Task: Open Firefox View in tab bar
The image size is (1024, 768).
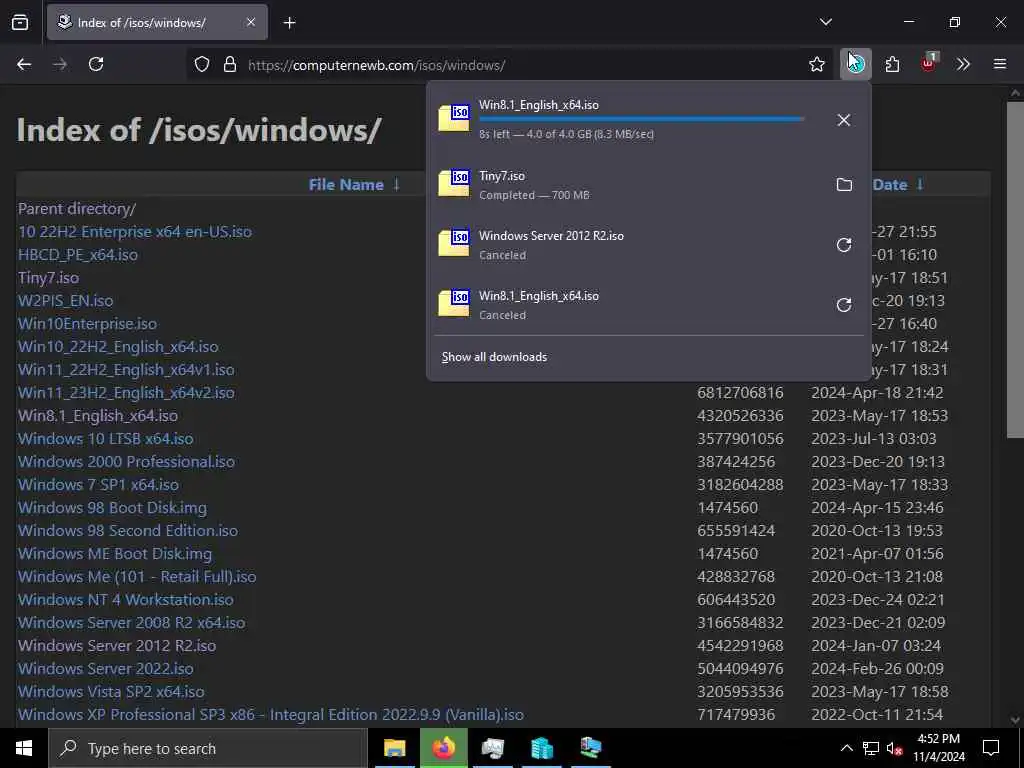Action: (20, 23)
